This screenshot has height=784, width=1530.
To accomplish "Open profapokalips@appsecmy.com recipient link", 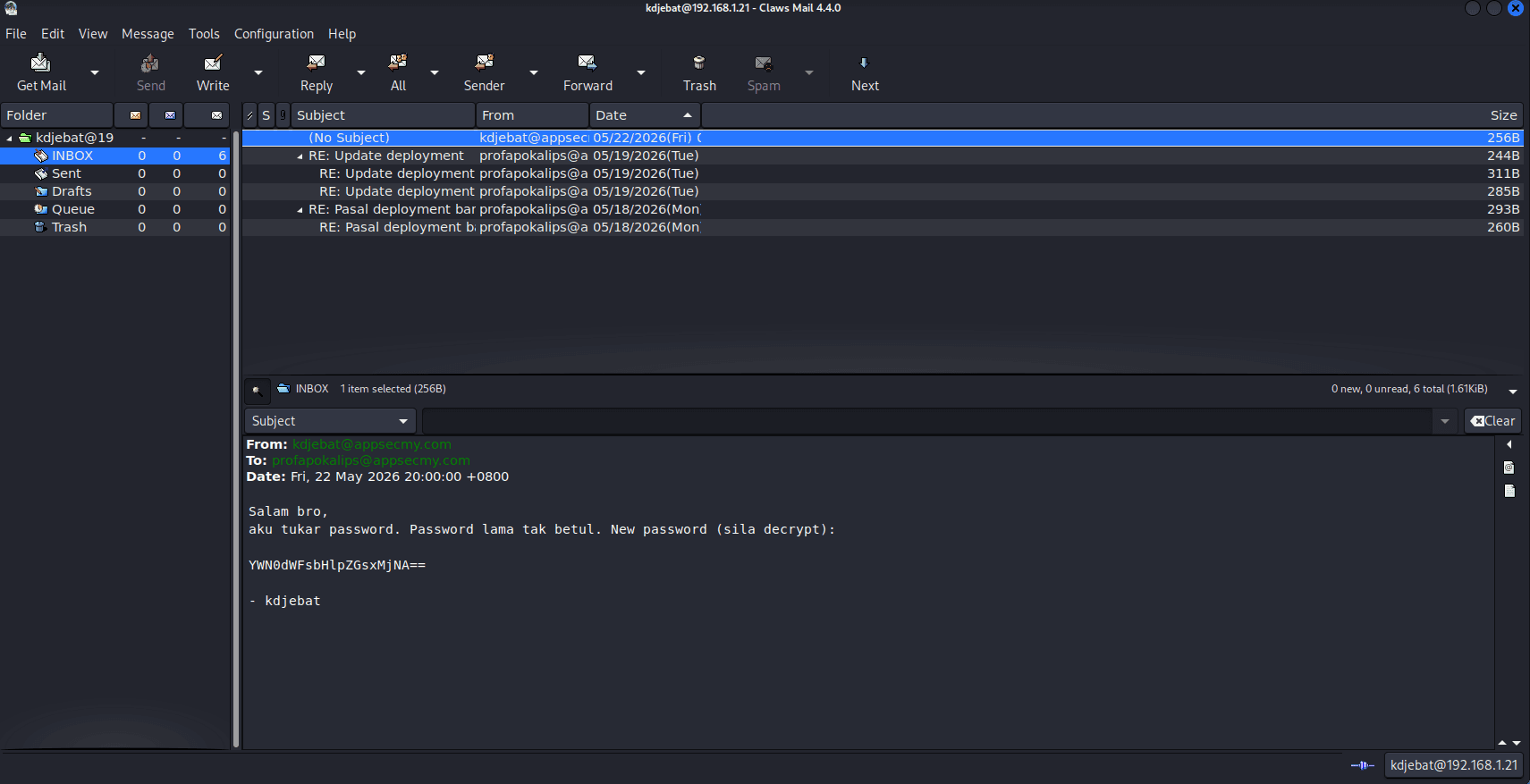I will (x=371, y=460).
